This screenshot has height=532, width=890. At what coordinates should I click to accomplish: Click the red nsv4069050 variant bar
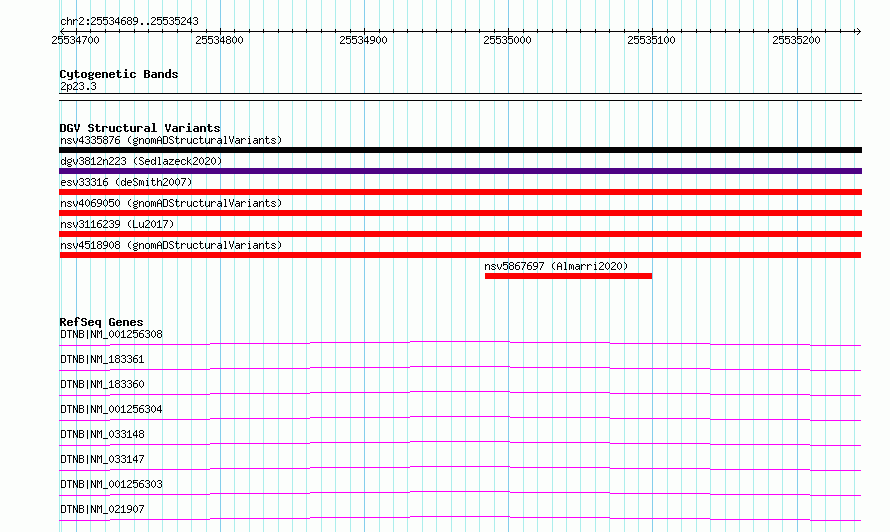[460, 213]
